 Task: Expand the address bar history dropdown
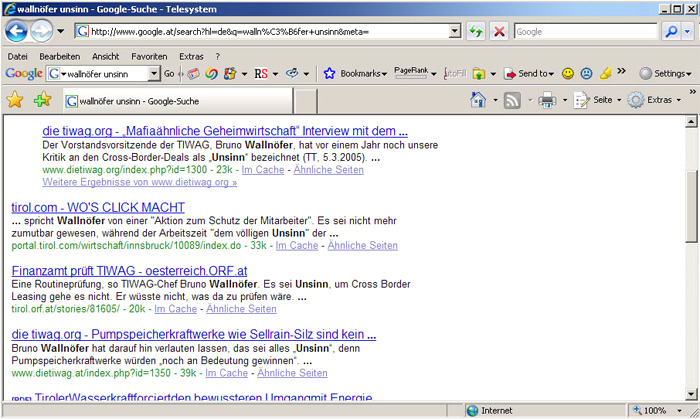455,31
